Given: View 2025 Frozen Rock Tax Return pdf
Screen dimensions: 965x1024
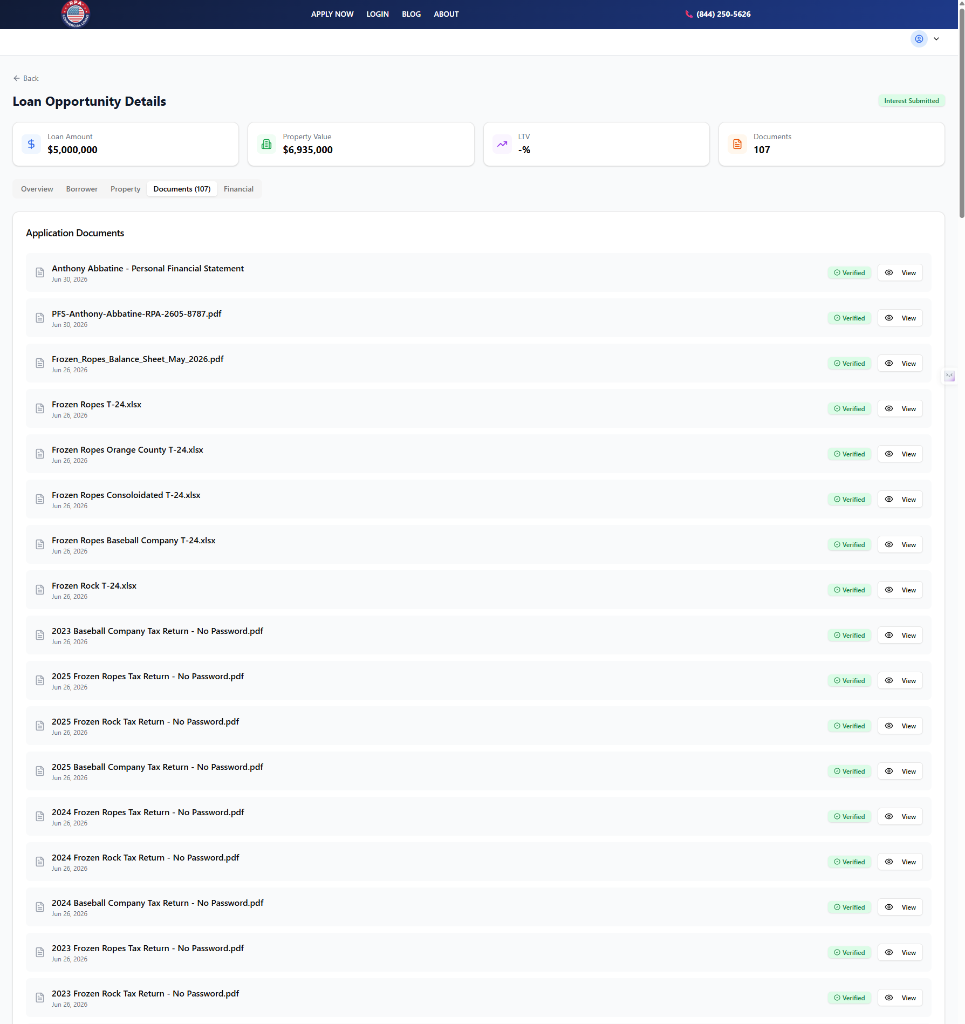Looking at the screenshot, I should pos(900,726).
